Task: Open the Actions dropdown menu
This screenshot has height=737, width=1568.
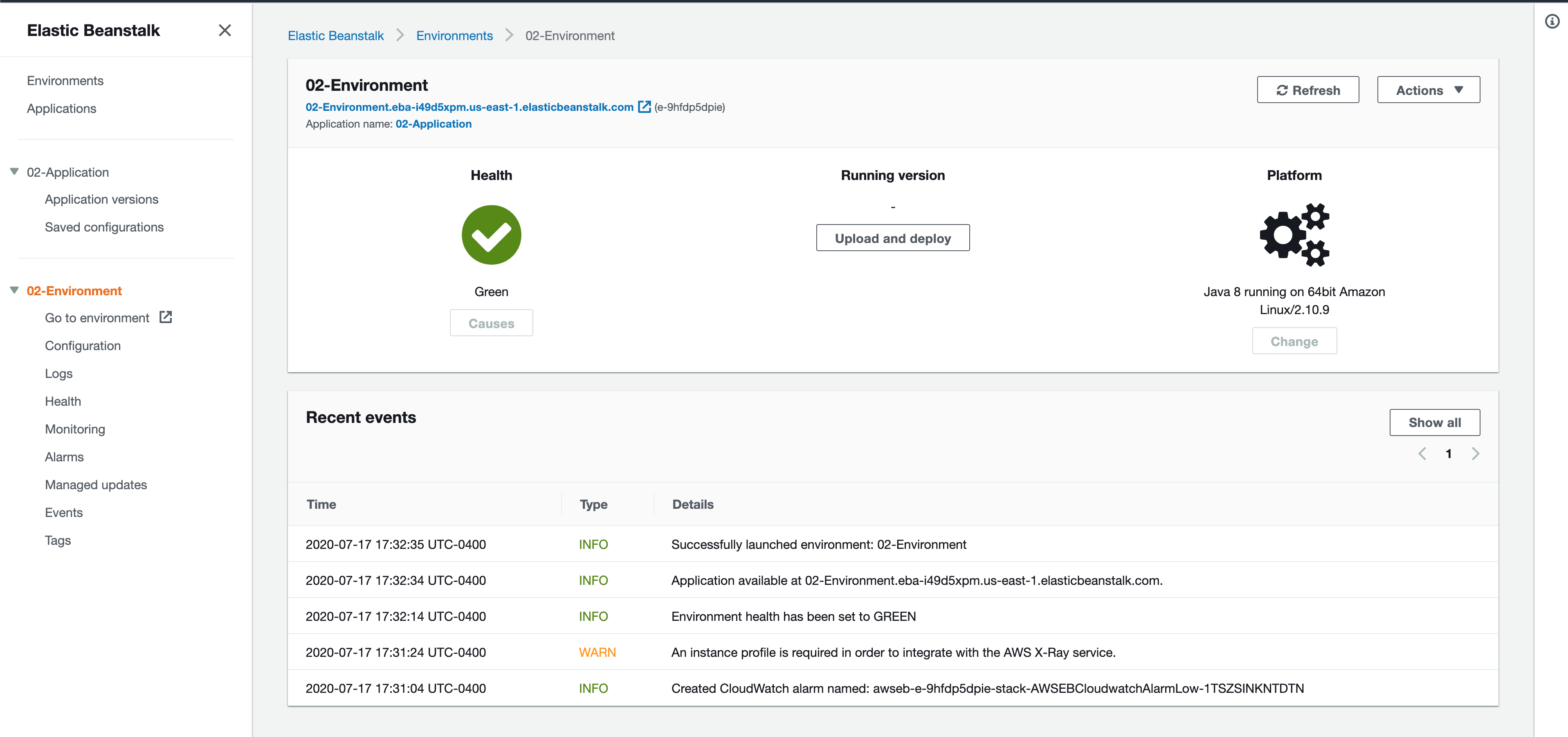Action: tap(1428, 90)
